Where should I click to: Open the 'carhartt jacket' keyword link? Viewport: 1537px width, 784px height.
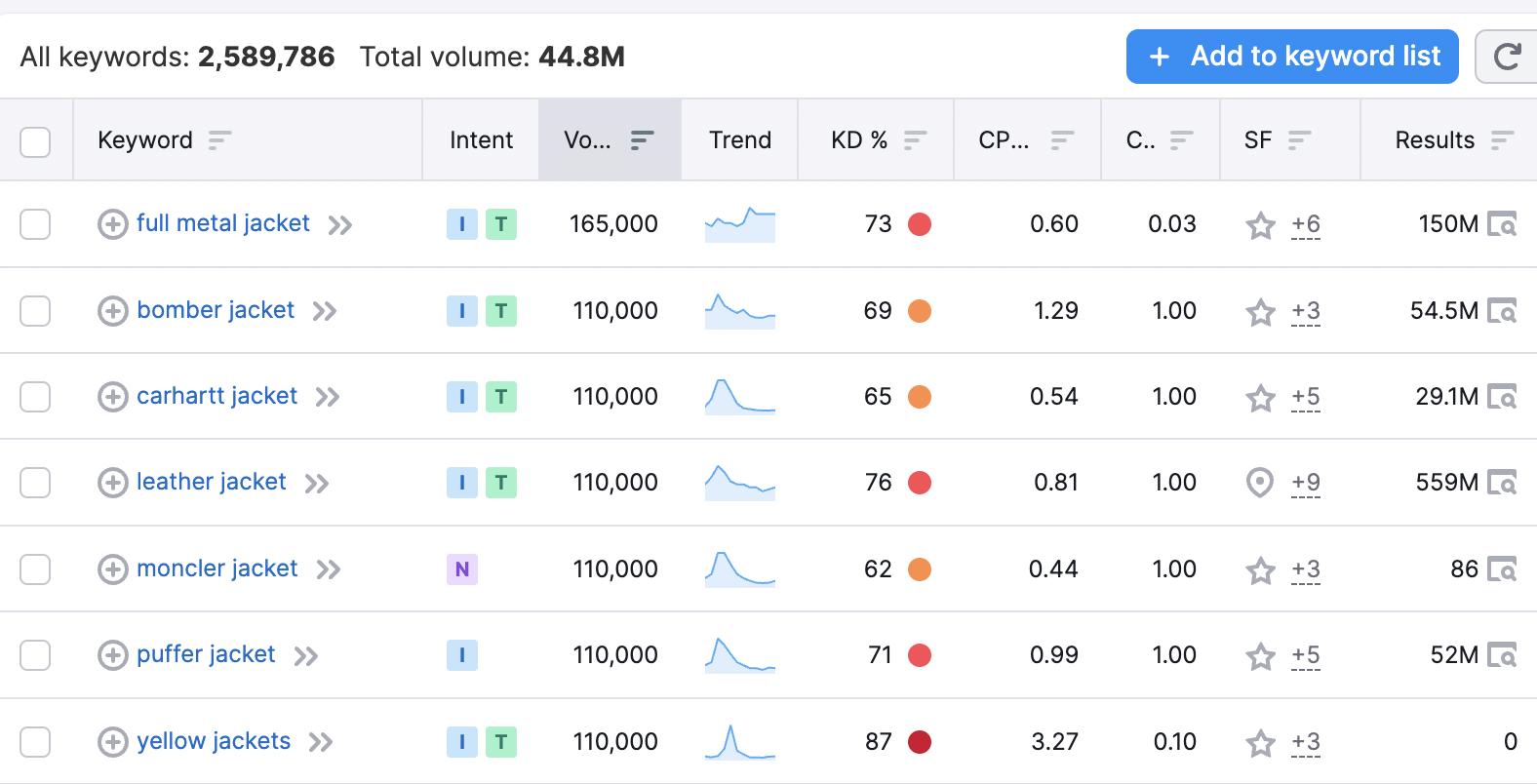(217, 396)
